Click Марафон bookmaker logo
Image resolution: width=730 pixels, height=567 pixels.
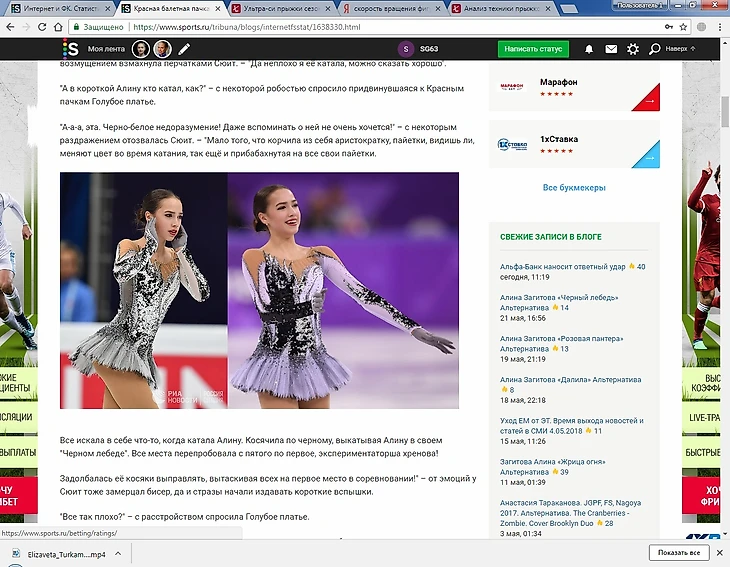point(512,87)
